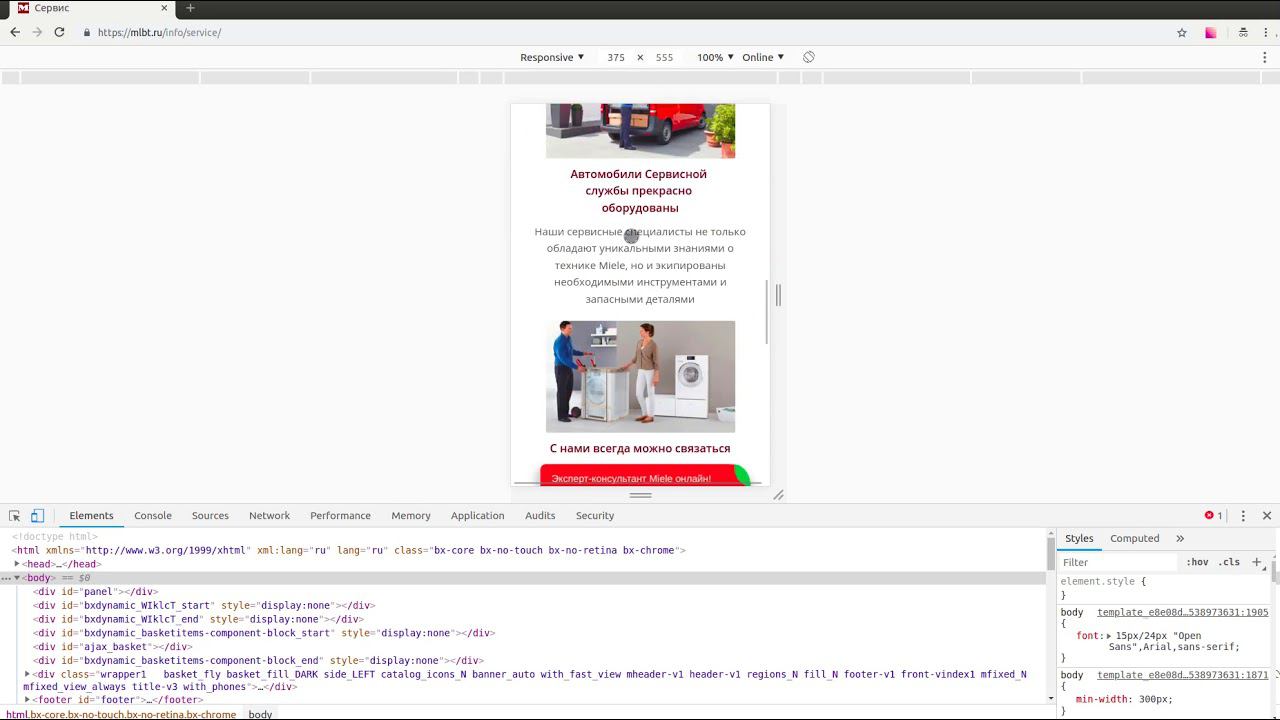Click heading "С нами всегда можно связаться"
1280x720 pixels.
(640, 449)
